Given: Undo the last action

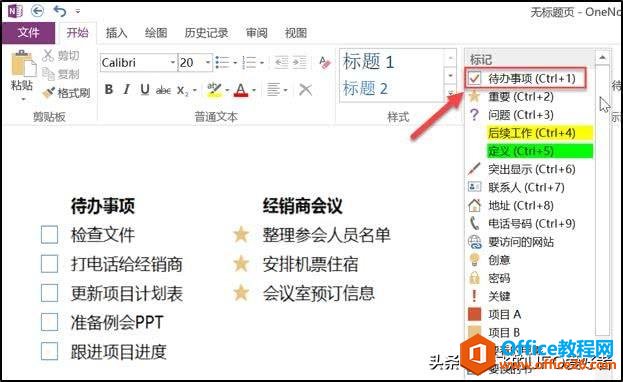Looking at the screenshot, I should [x=60, y=11].
